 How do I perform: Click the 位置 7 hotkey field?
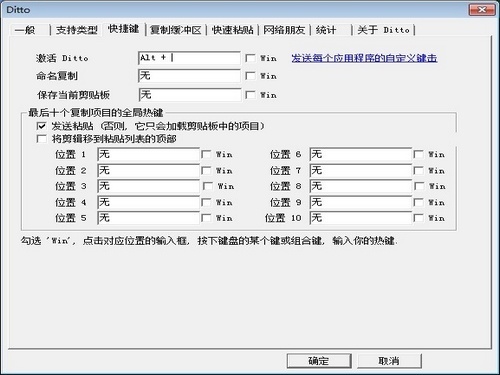click(361, 171)
